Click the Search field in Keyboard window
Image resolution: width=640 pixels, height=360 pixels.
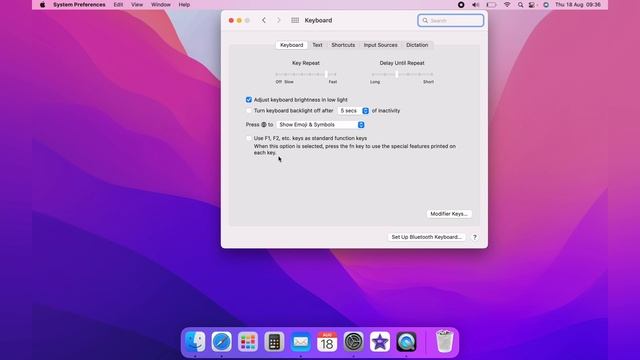pyautogui.click(x=451, y=20)
